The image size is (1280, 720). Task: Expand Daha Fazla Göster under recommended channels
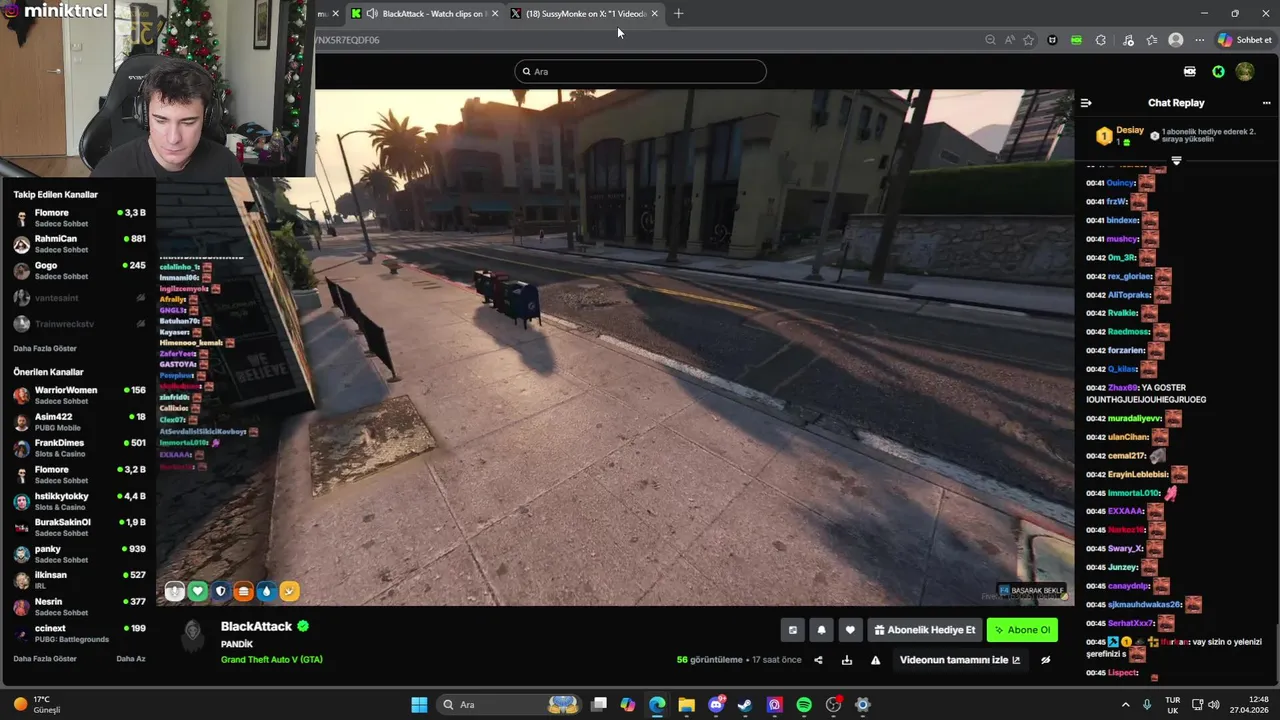45,659
